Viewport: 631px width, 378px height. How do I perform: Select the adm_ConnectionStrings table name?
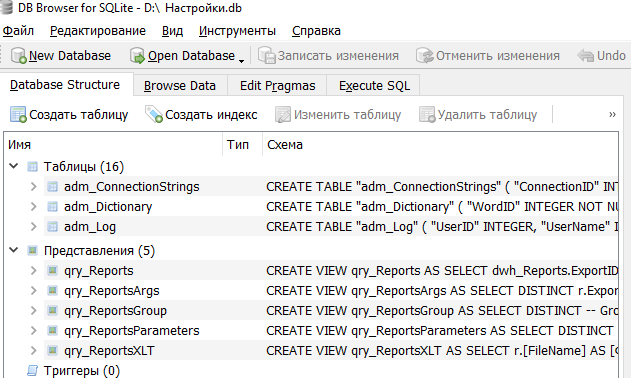point(132,187)
